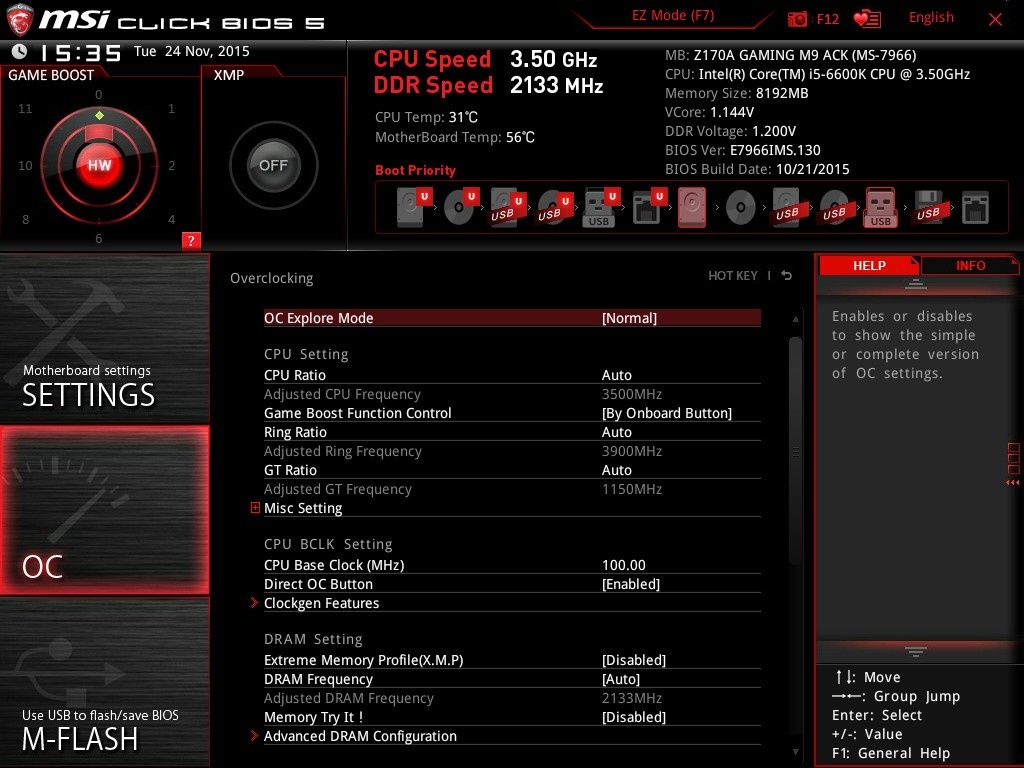
Task: Take a screenshot with the F12 camera icon
Action: click(x=797, y=19)
